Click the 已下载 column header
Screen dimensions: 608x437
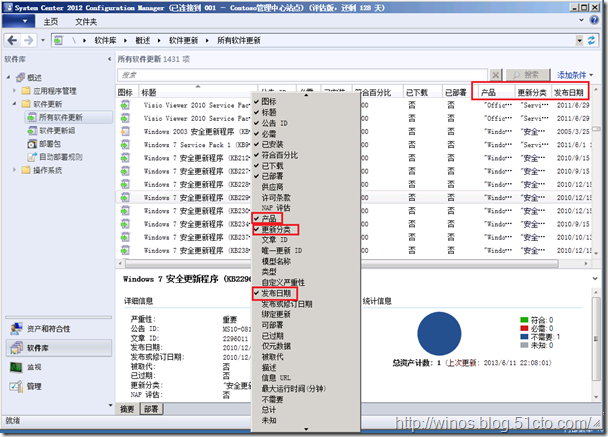pyautogui.click(x=422, y=92)
